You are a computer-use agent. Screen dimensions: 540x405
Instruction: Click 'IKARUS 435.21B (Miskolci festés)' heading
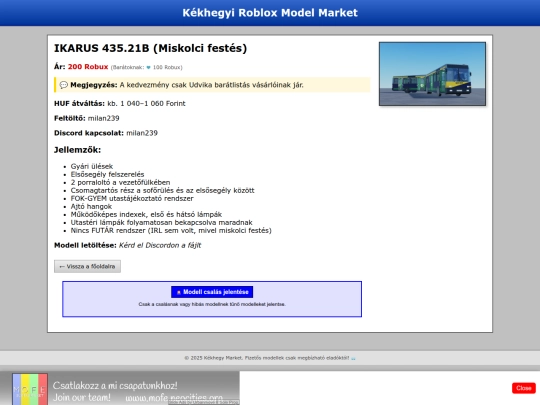click(x=150, y=48)
